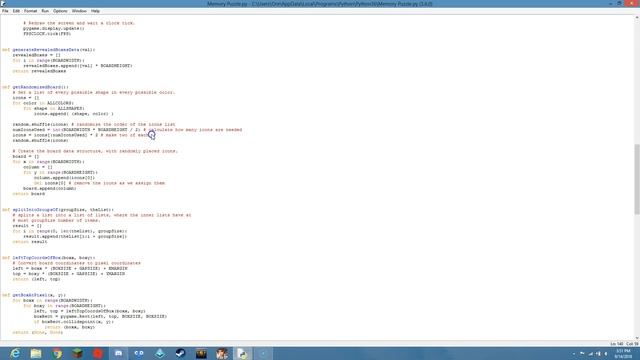Click the 'for color in ALLCOLORS:' line
Viewport: 640px width, 360px height.
(43, 103)
